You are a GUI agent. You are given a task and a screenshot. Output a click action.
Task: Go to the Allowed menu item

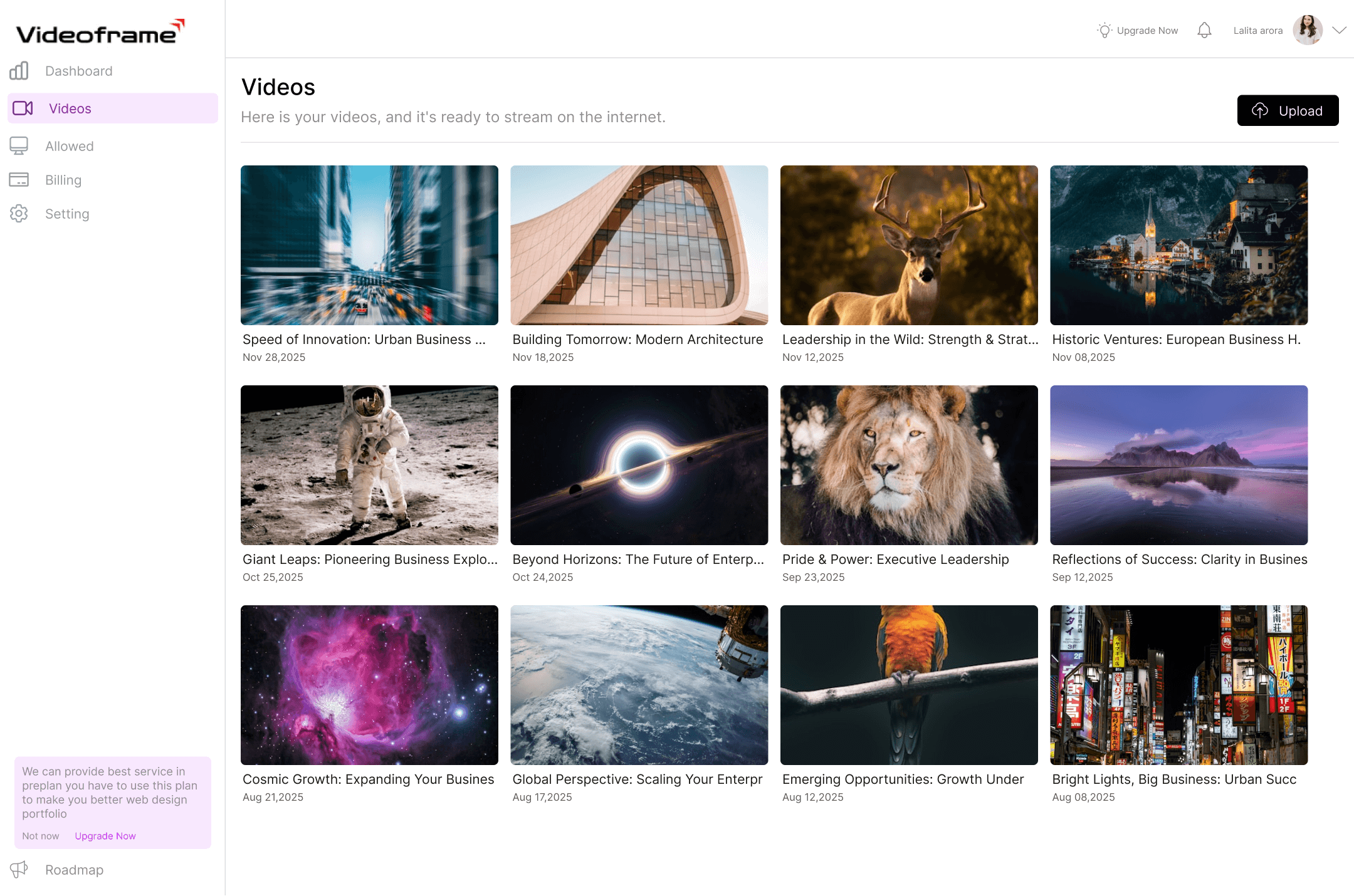point(69,146)
